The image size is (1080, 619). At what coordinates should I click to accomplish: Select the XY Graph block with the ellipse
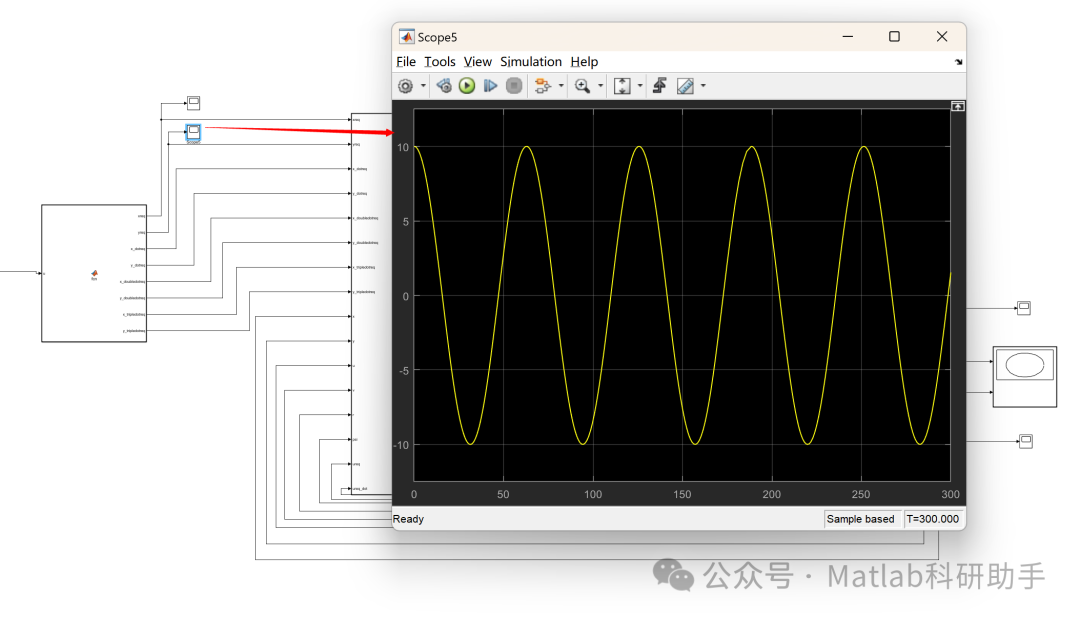click(x=1025, y=377)
